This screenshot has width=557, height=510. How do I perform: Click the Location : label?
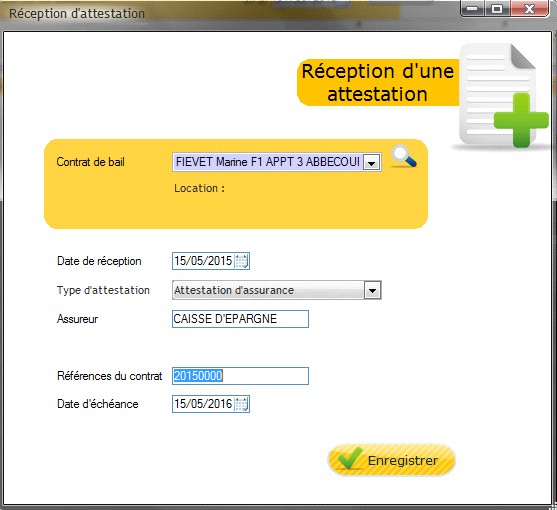click(199, 188)
